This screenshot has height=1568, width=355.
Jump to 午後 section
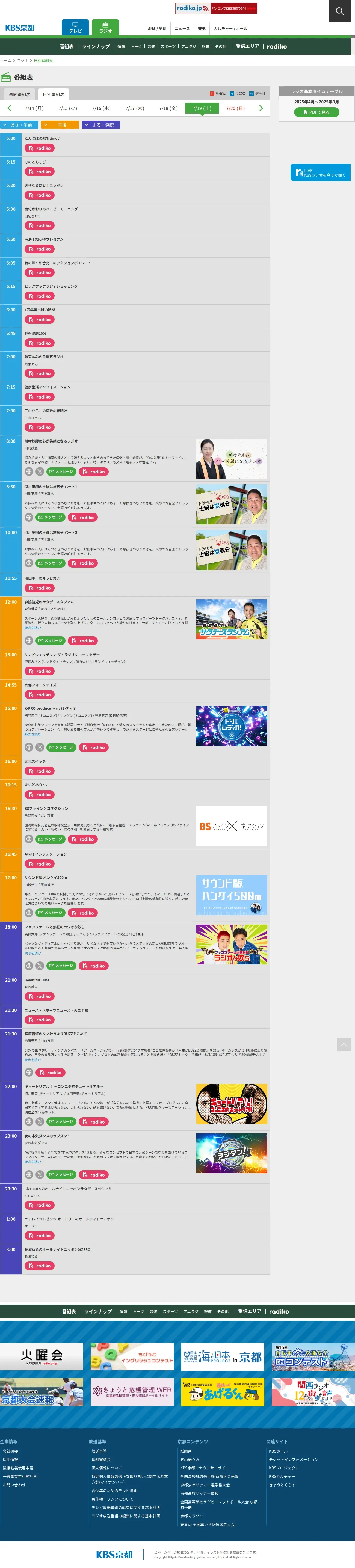point(60,125)
